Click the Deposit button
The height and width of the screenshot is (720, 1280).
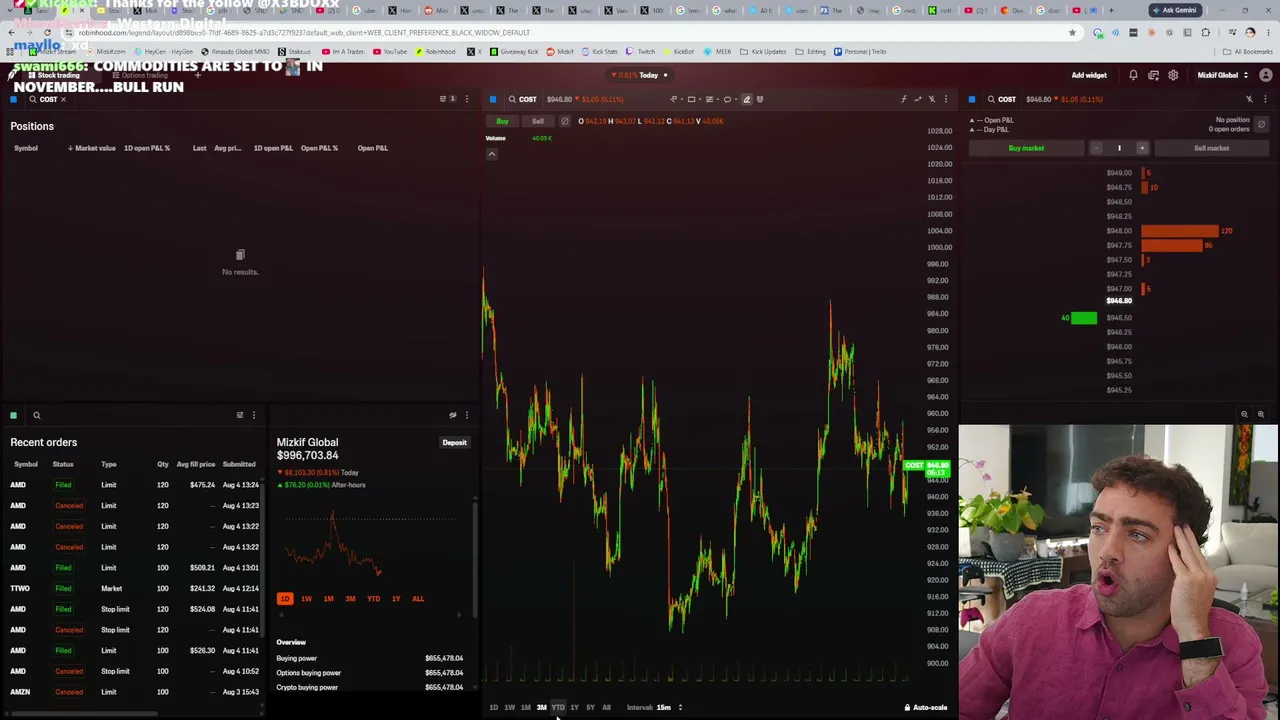coord(454,442)
